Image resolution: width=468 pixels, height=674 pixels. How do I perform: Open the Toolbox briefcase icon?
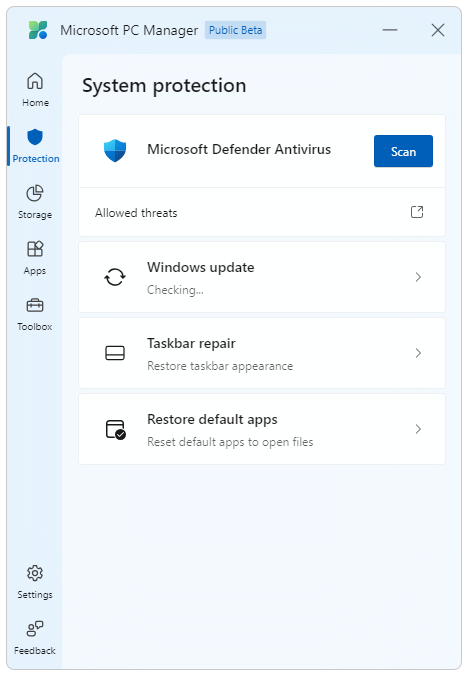tap(35, 305)
